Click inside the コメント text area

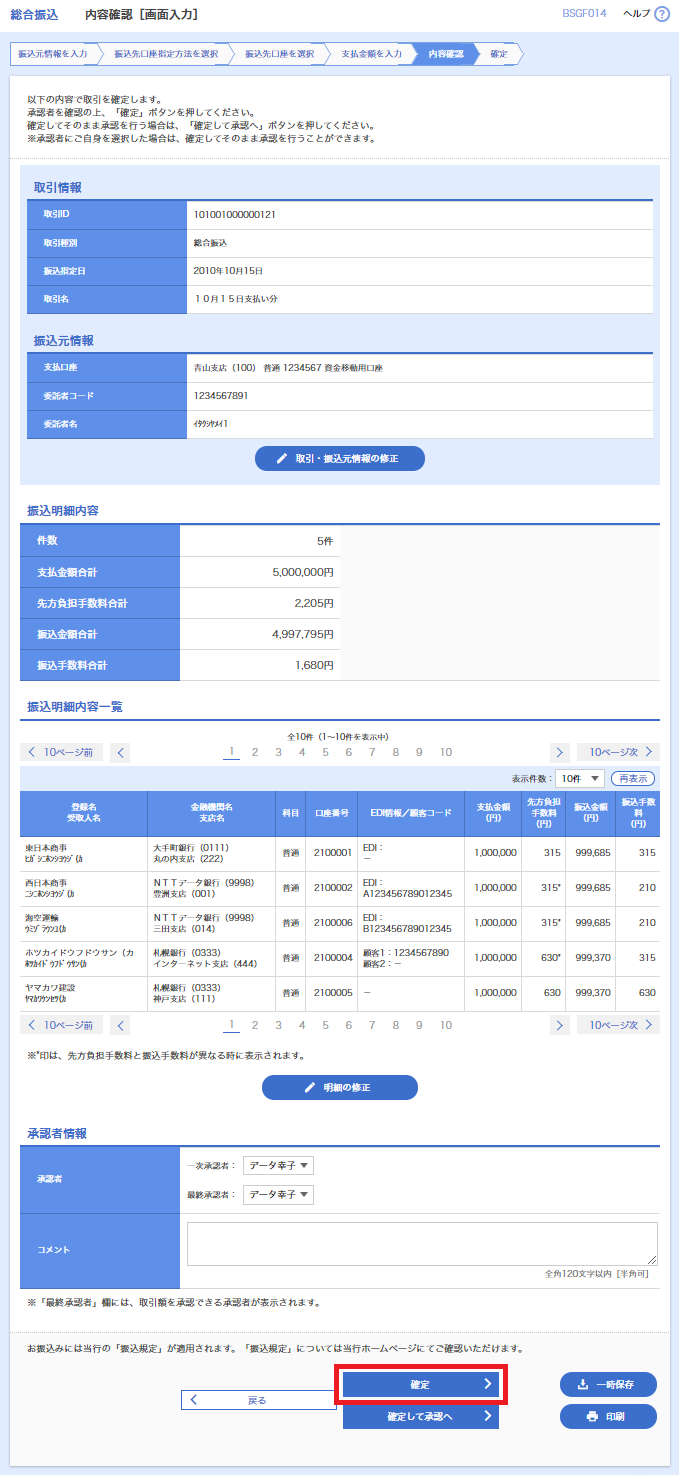tap(421, 1244)
